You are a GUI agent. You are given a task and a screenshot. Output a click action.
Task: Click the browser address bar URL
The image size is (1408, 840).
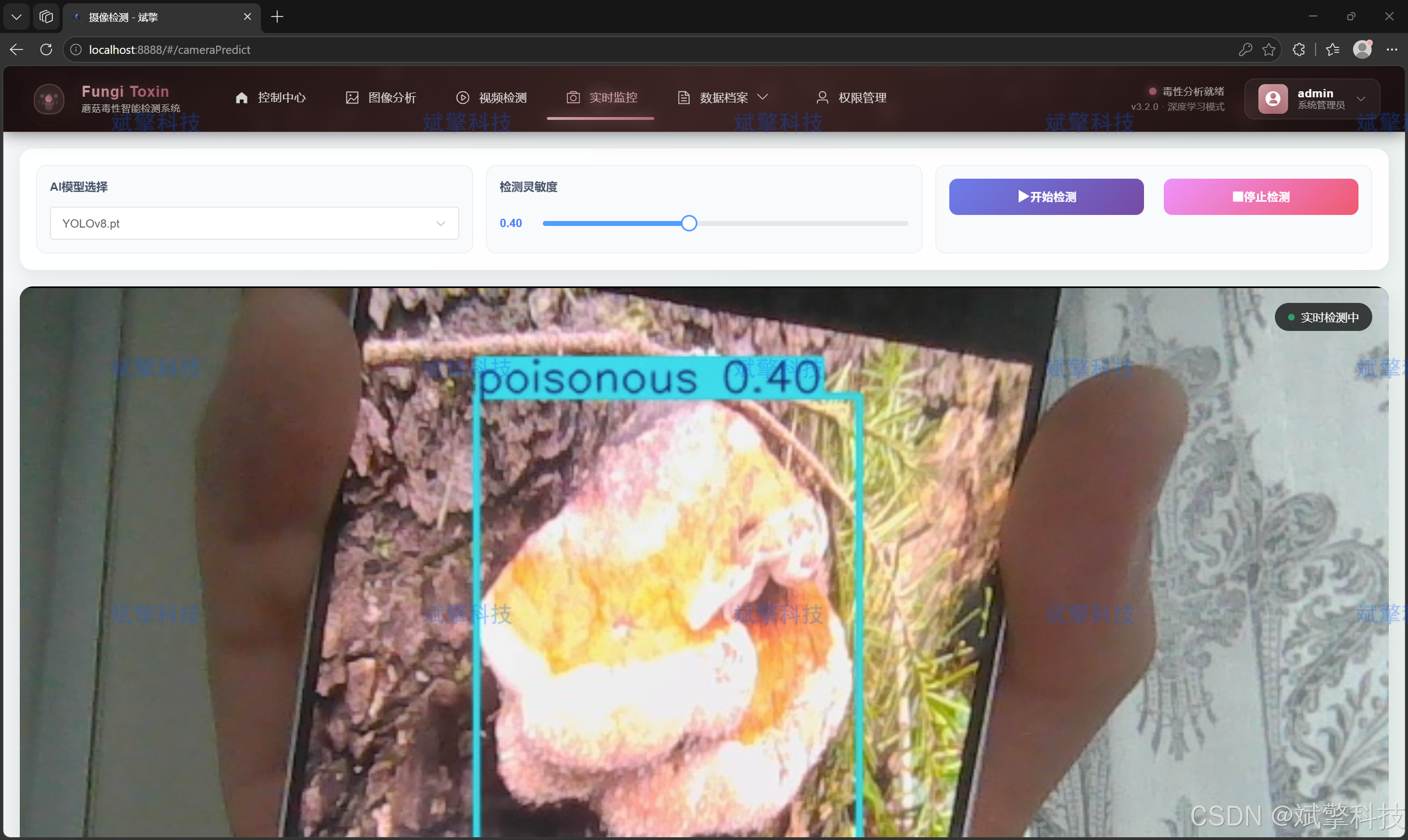170,50
